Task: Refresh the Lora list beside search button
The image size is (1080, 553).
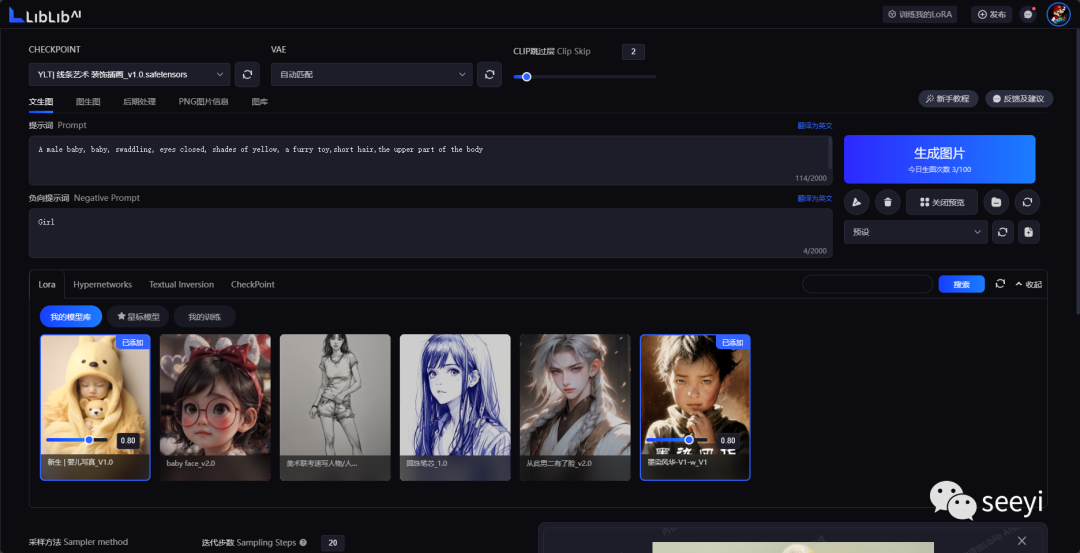Action: (x=1000, y=284)
